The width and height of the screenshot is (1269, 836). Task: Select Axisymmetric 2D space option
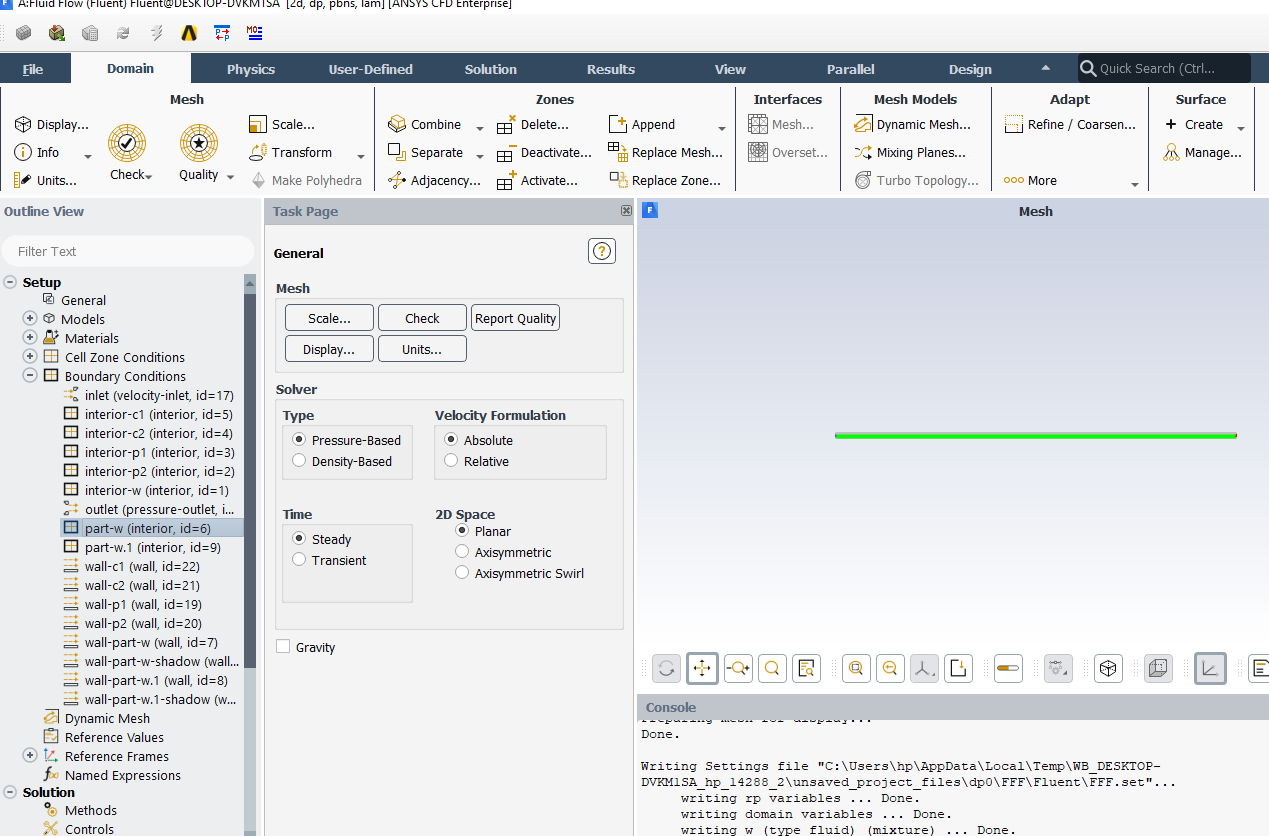[x=462, y=552]
